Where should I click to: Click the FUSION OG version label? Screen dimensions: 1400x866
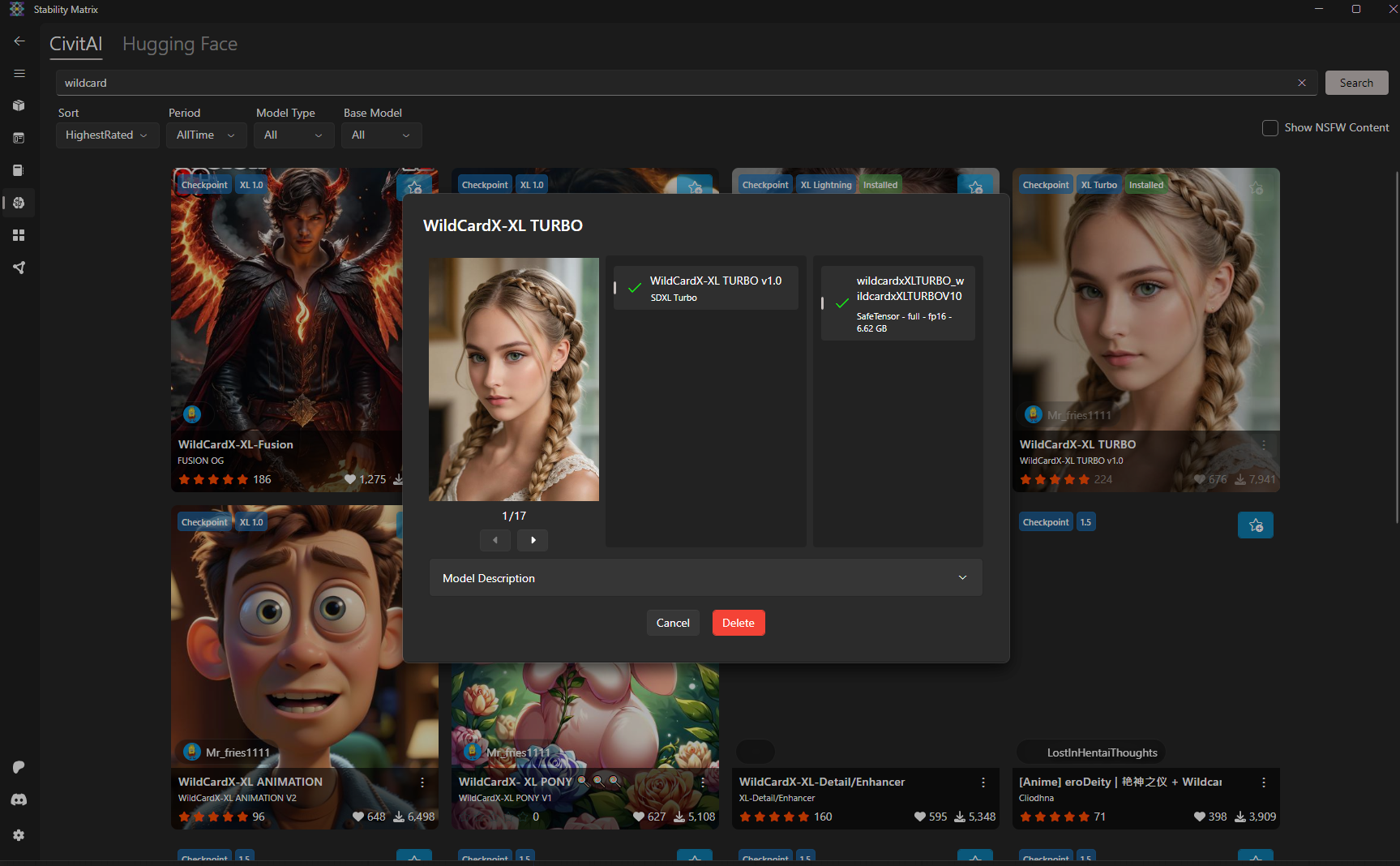tap(201, 461)
